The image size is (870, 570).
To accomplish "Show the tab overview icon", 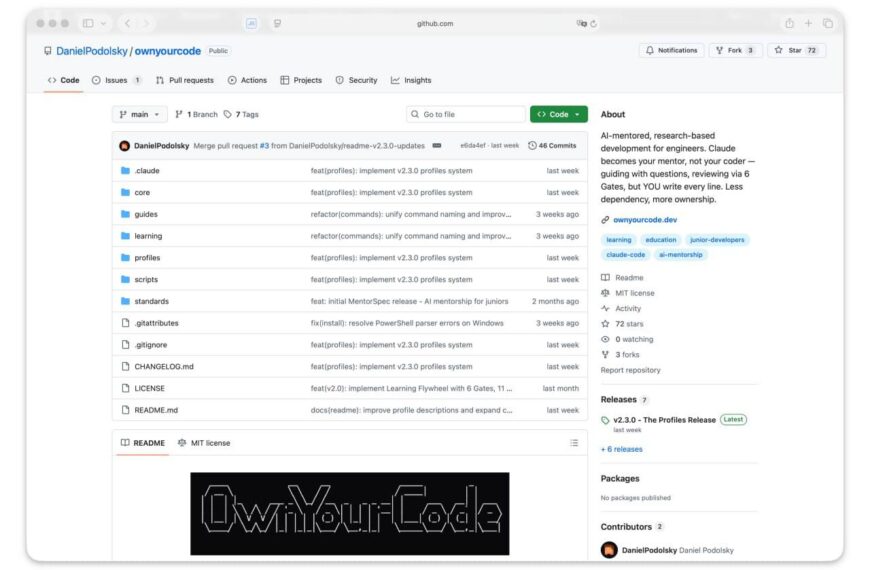I will point(828,23).
